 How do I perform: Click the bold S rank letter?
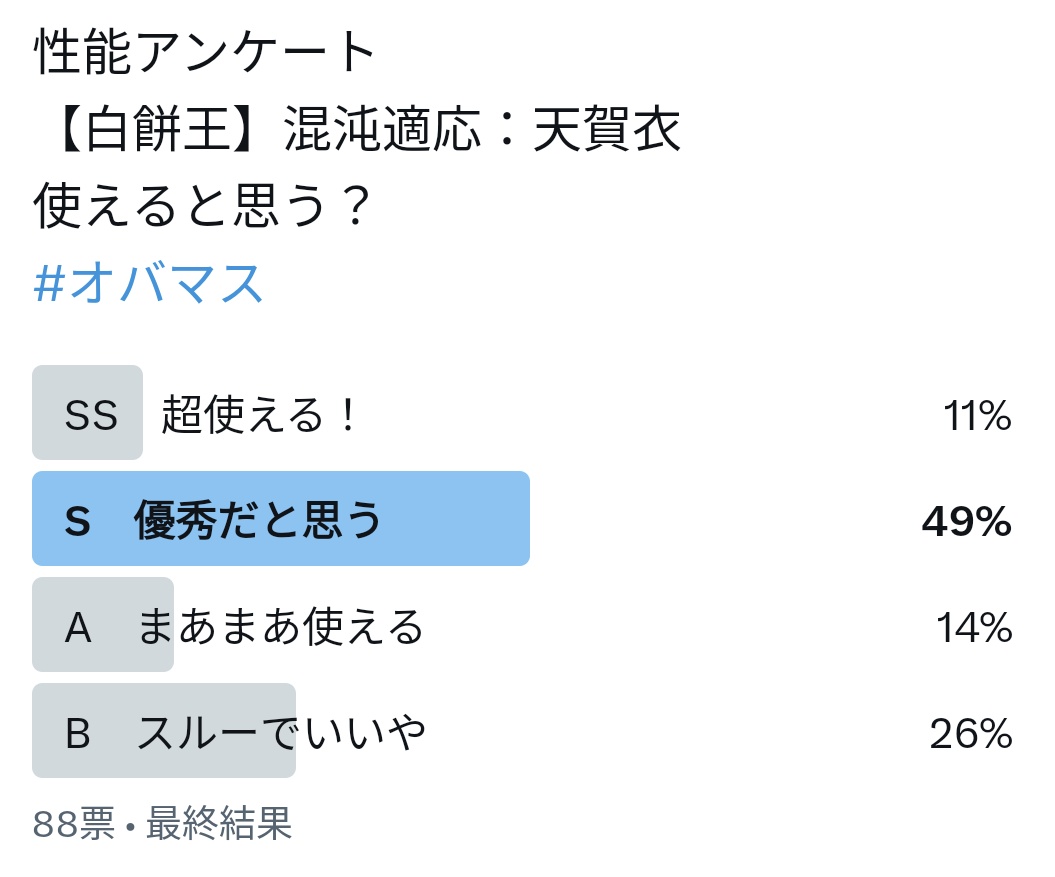77,521
